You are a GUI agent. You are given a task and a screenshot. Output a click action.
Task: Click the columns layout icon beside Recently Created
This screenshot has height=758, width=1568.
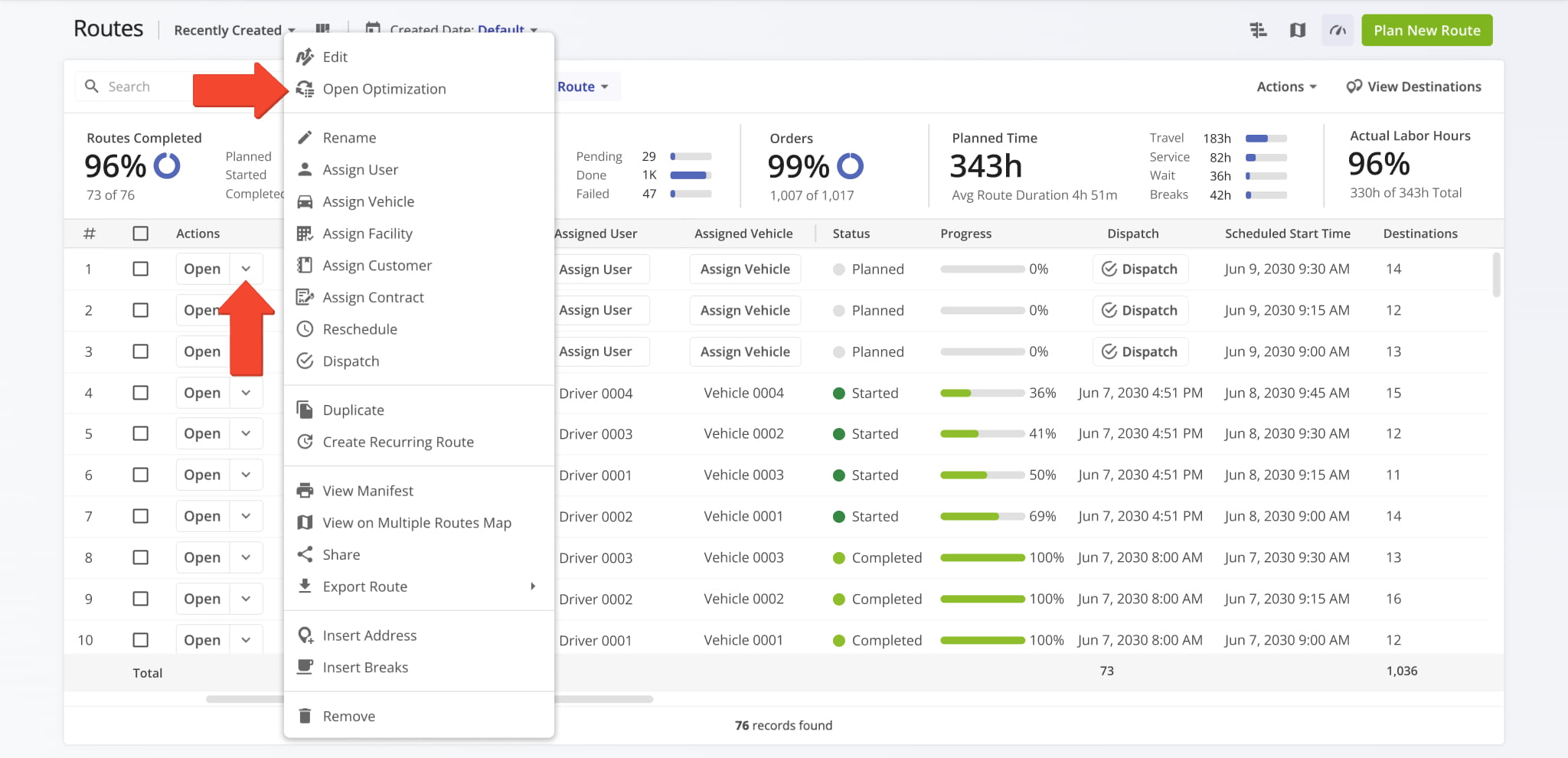coord(323,28)
